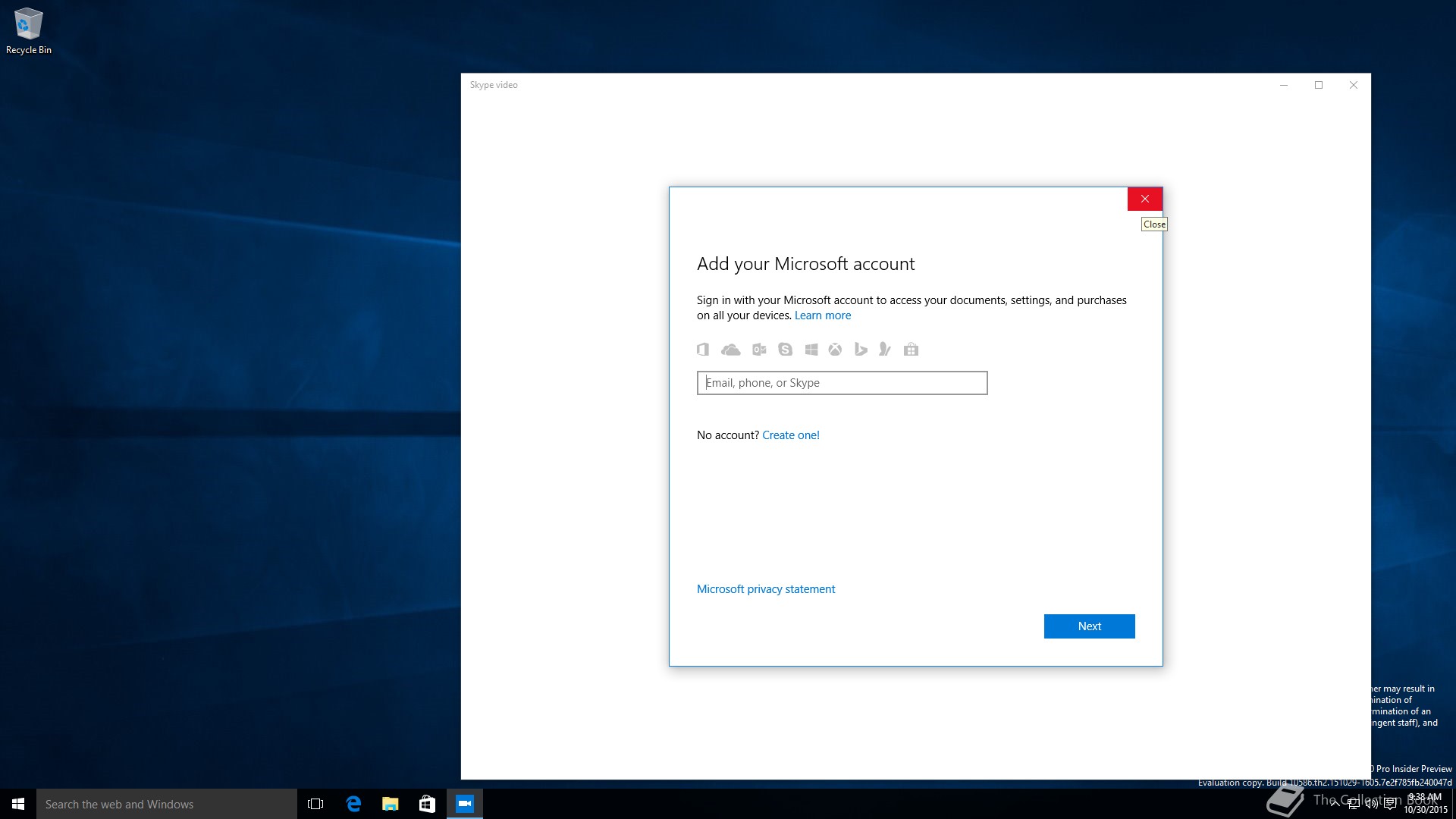Viewport: 1456px width, 819px height.
Task: Open File Explorer from the taskbar
Action: 391,804
